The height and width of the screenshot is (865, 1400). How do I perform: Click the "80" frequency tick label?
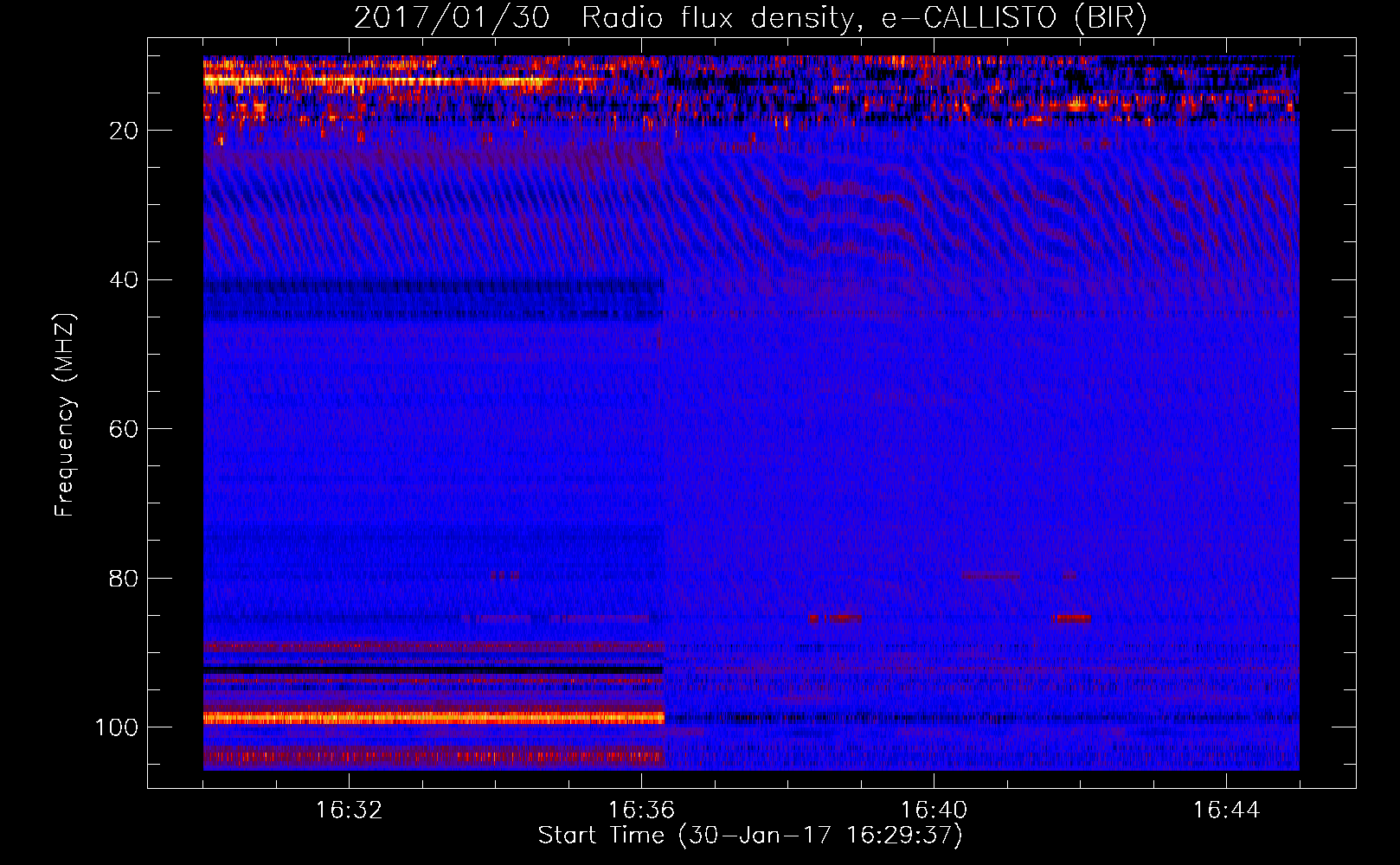pyautogui.click(x=124, y=578)
